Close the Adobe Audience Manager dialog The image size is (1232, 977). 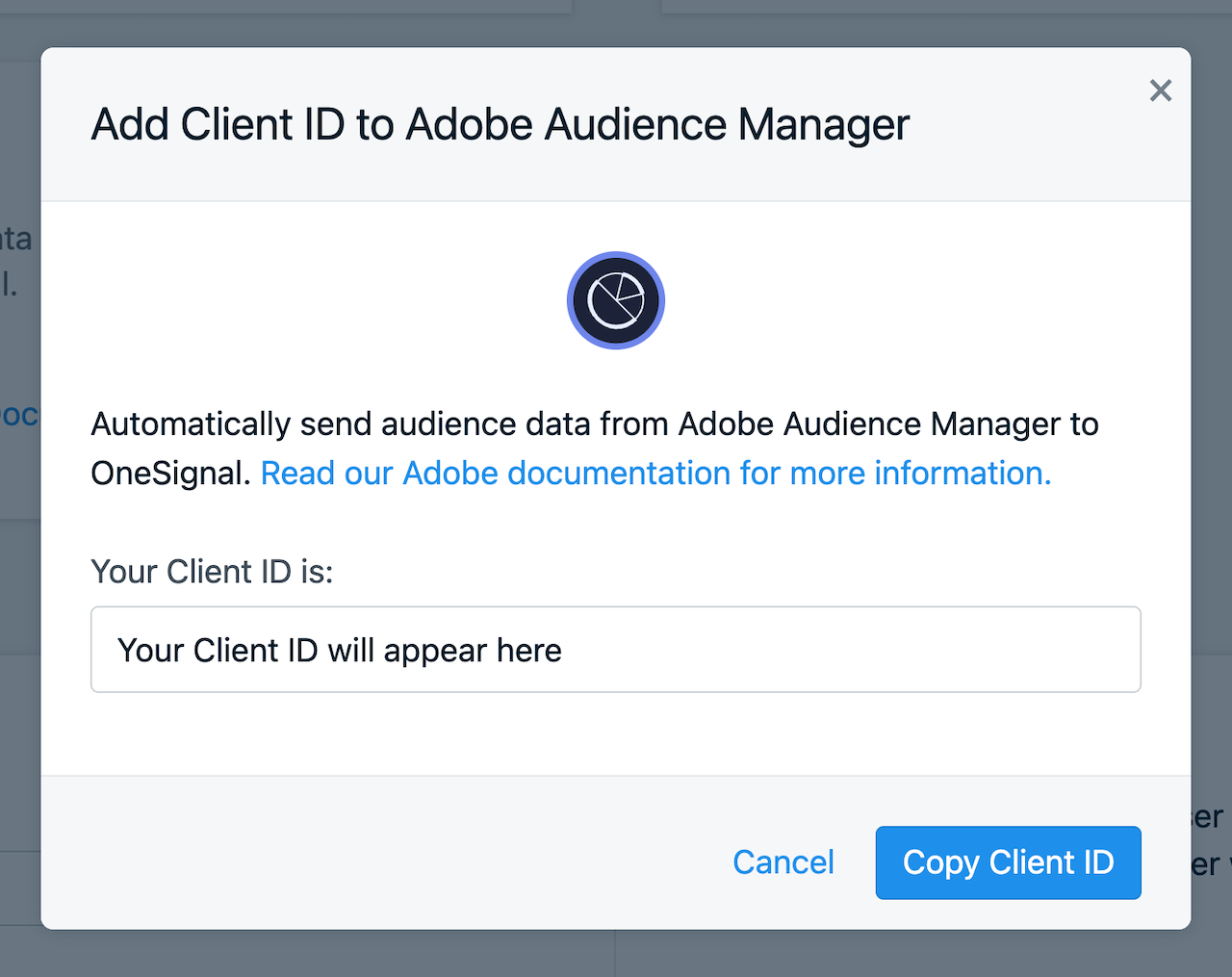[1161, 90]
